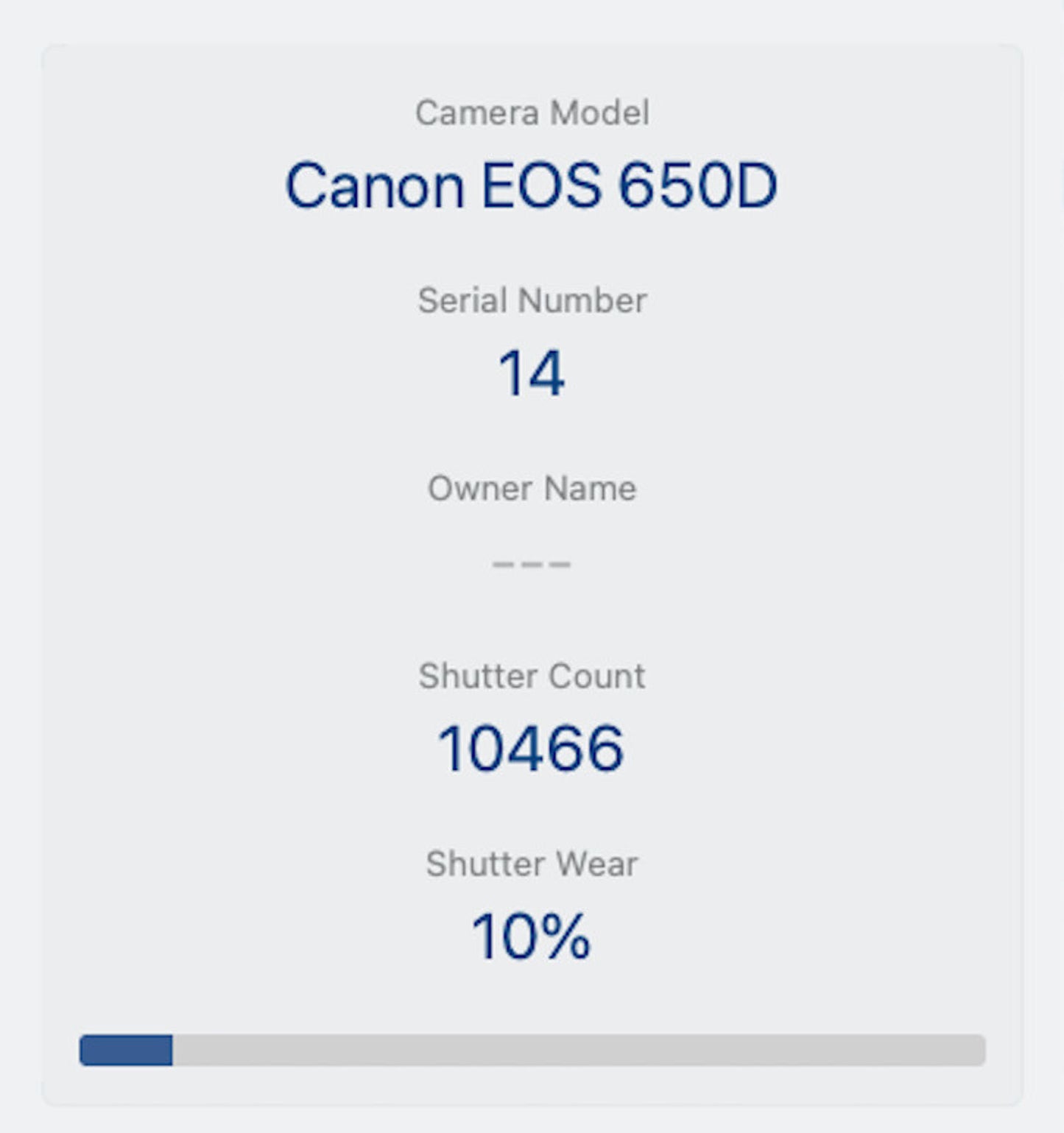Click the Shutter Wear 10% value
This screenshot has height=1133, width=1064.
pyautogui.click(x=532, y=936)
